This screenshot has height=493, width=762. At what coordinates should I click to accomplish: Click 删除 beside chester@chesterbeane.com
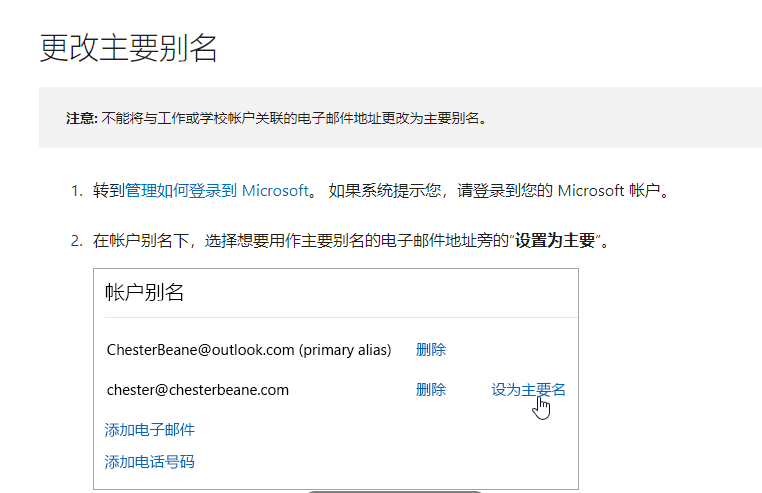(x=431, y=389)
